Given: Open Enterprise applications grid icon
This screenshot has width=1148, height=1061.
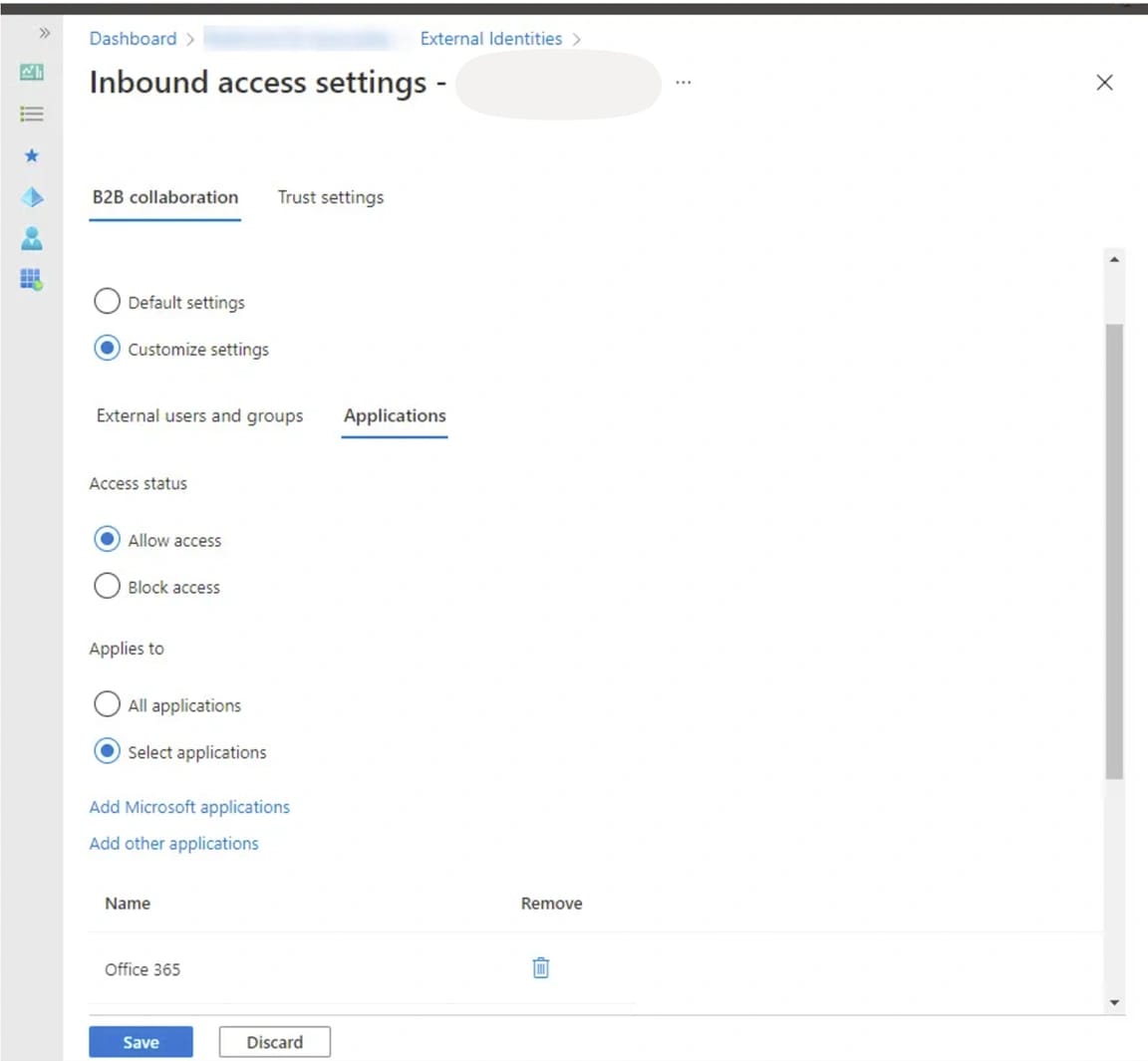Looking at the screenshot, I should [x=32, y=279].
